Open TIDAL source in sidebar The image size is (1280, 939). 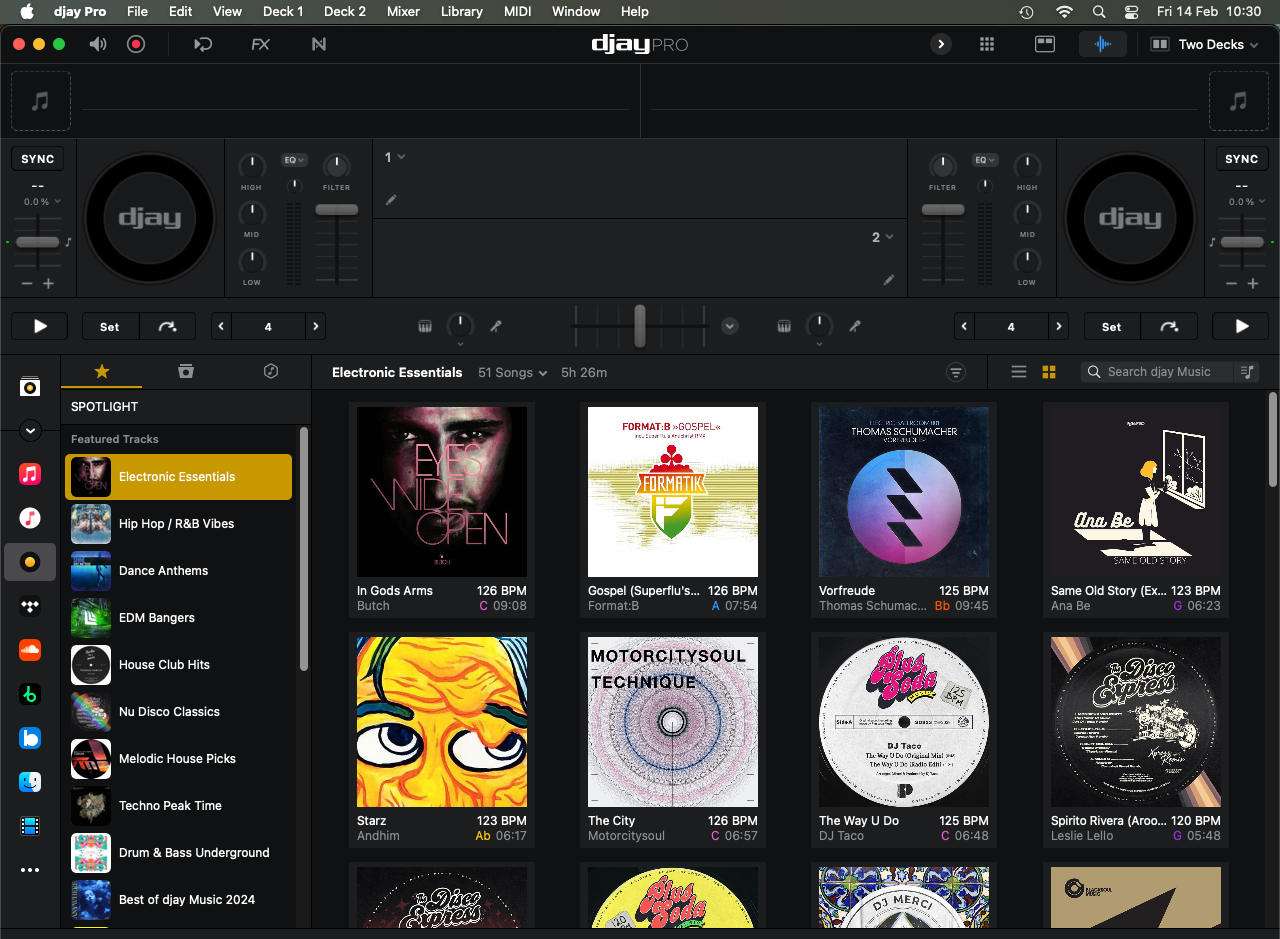30,606
